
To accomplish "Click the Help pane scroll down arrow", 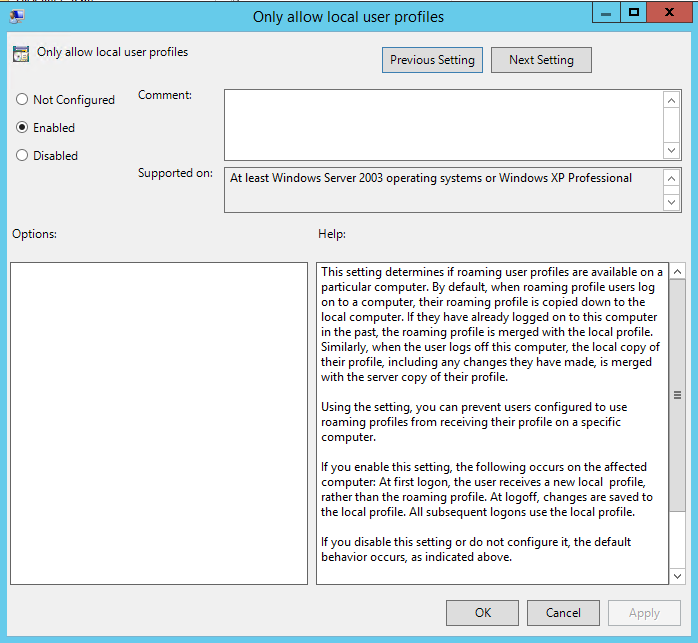I will coord(677,576).
